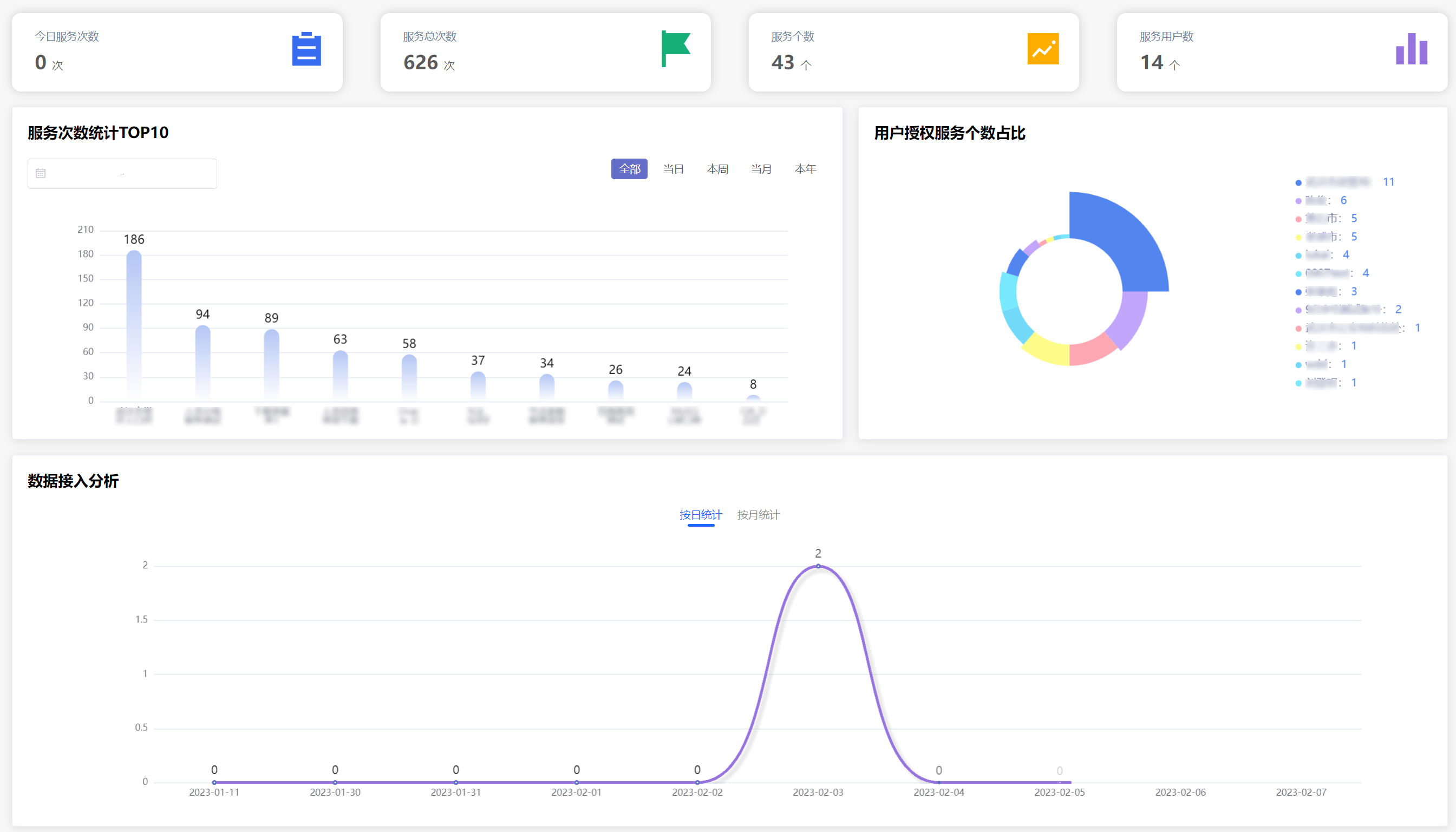Click the data point at 2023-02-01
The width and height of the screenshot is (1456, 832).
(x=577, y=782)
